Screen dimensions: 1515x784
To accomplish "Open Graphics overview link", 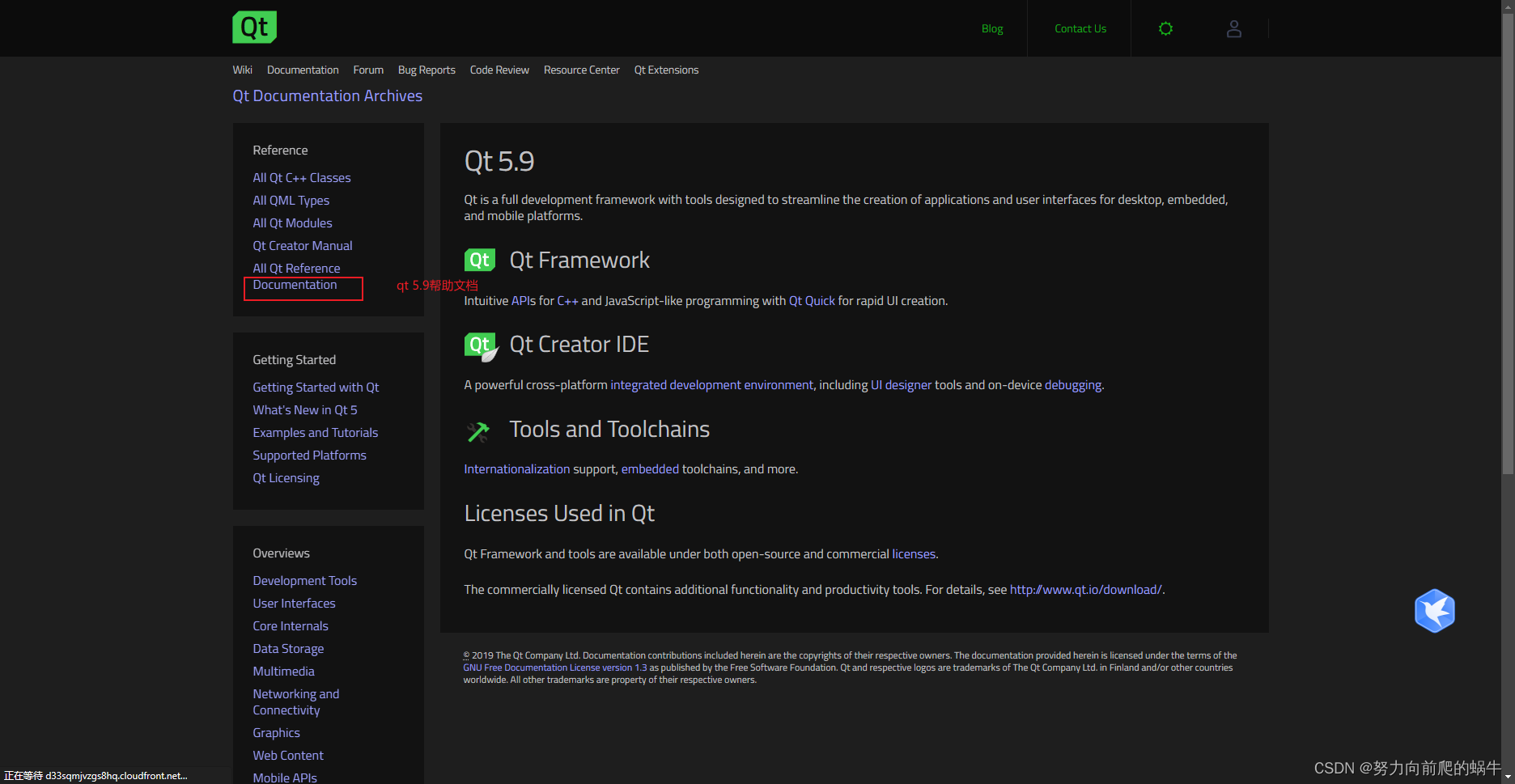I will (276, 732).
